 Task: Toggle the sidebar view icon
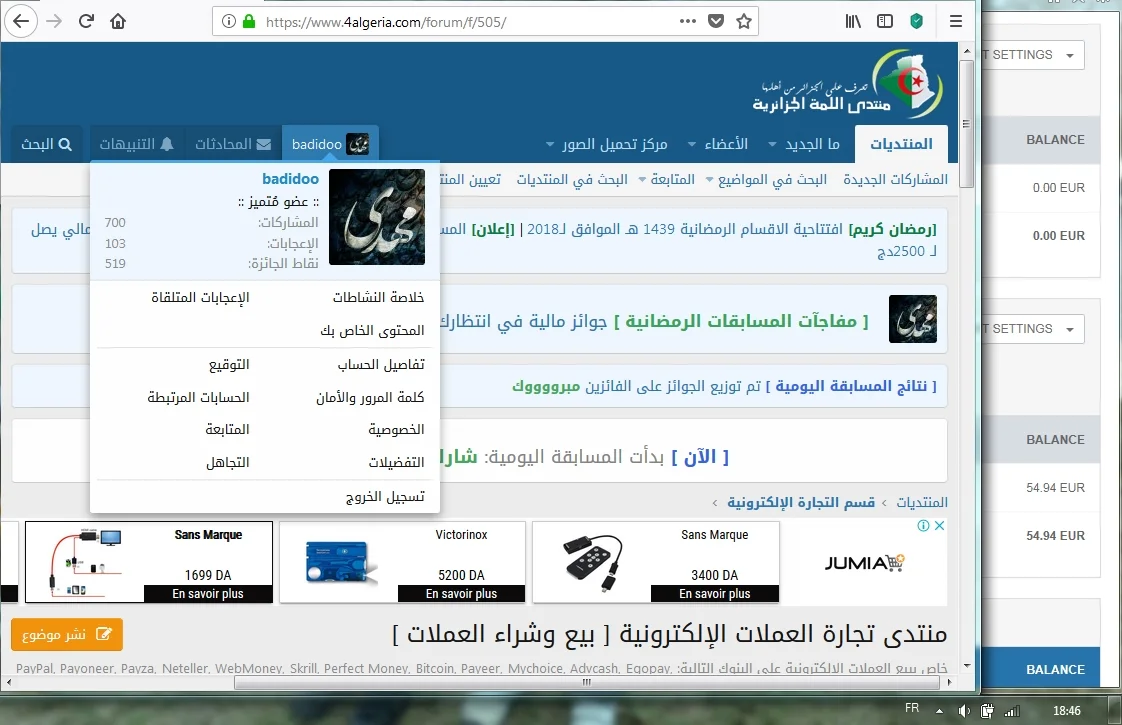884,21
